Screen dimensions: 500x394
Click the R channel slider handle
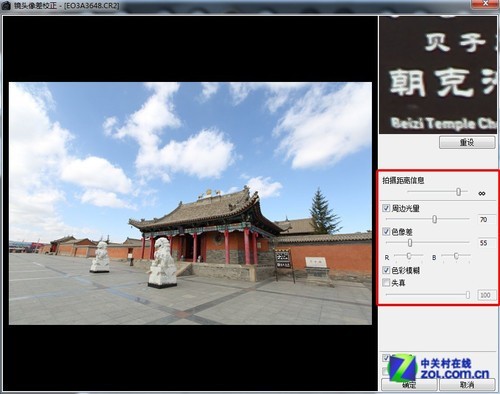pos(409,256)
